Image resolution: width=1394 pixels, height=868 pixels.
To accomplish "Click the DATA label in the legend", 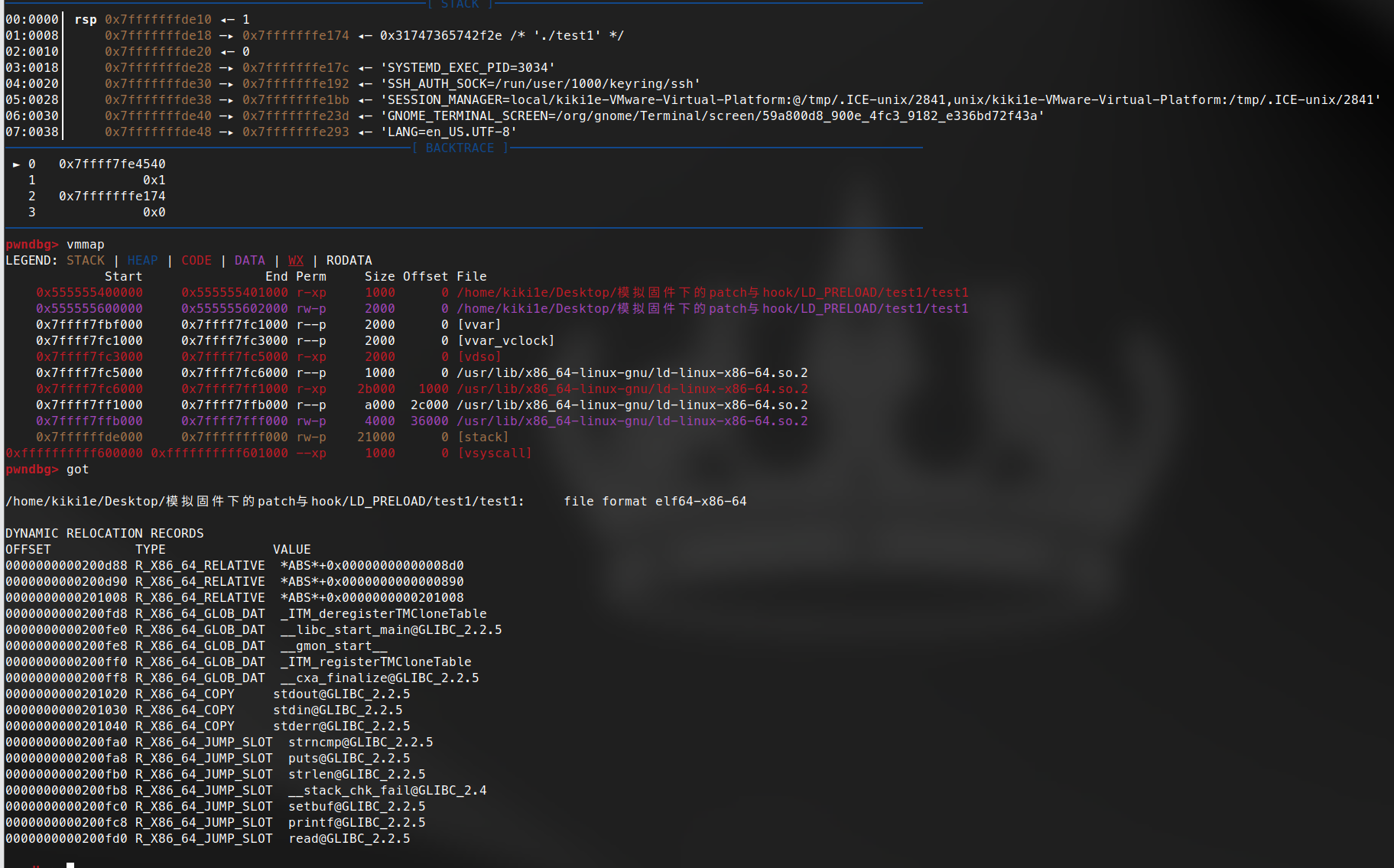I will click(x=249, y=261).
